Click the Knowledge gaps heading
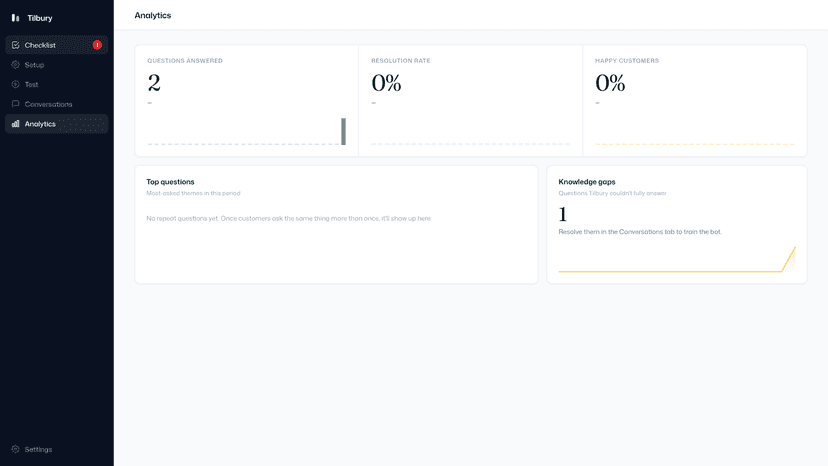The image size is (828, 466). [587, 182]
